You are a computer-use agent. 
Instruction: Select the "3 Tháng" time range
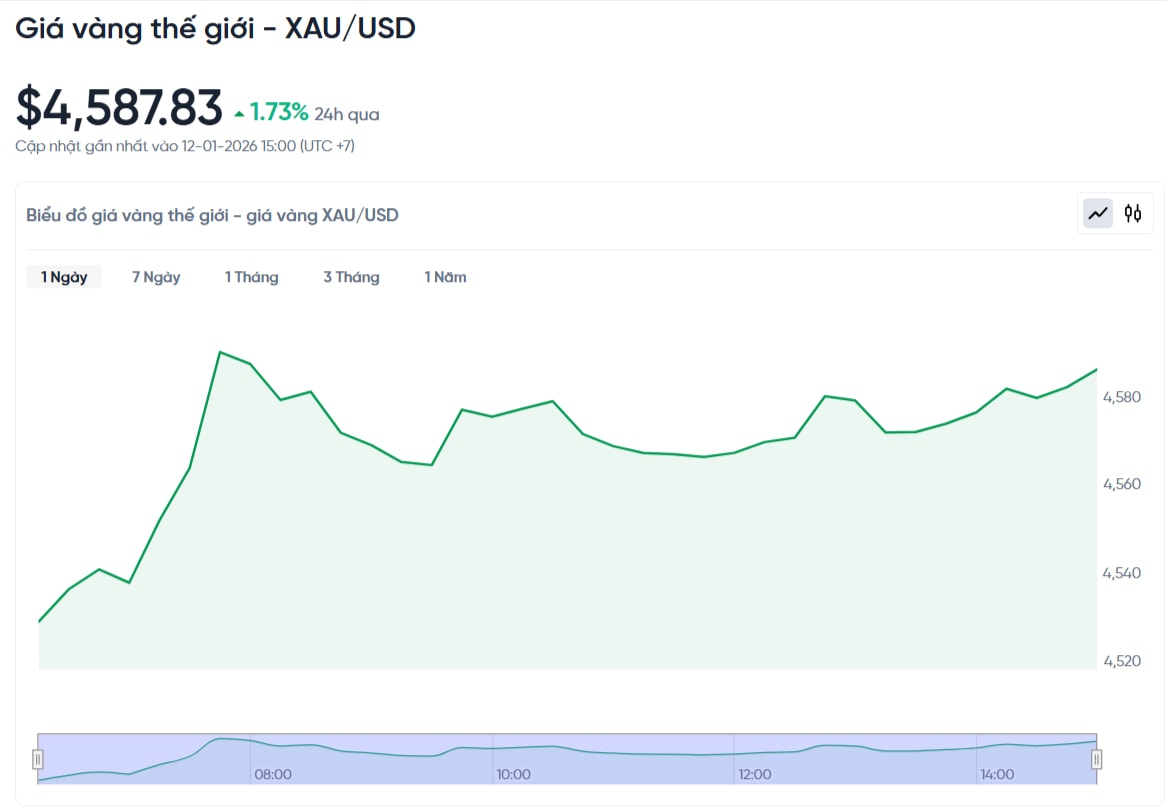pos(351,277)
